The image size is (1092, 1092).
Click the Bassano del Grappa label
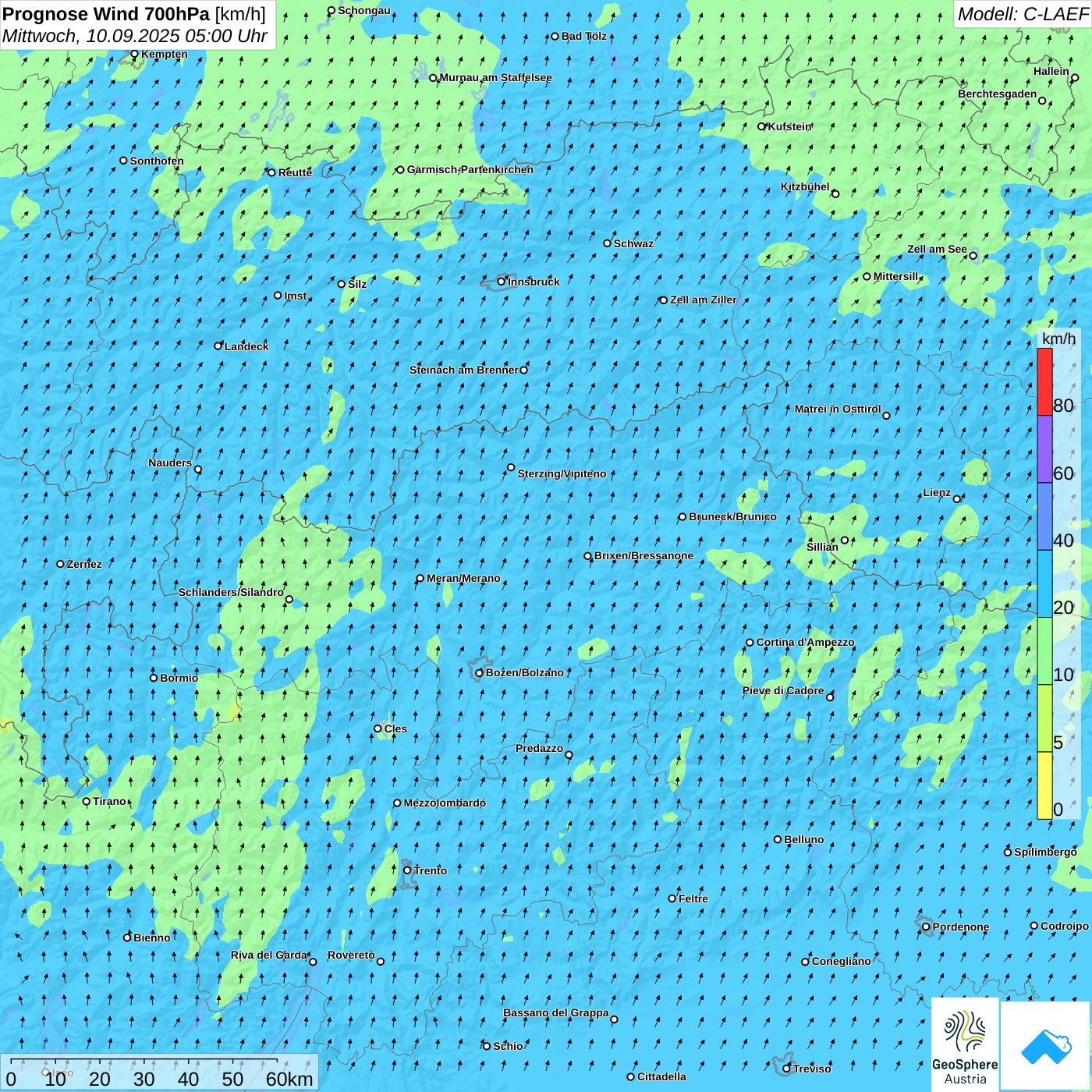coord(556,1012)
